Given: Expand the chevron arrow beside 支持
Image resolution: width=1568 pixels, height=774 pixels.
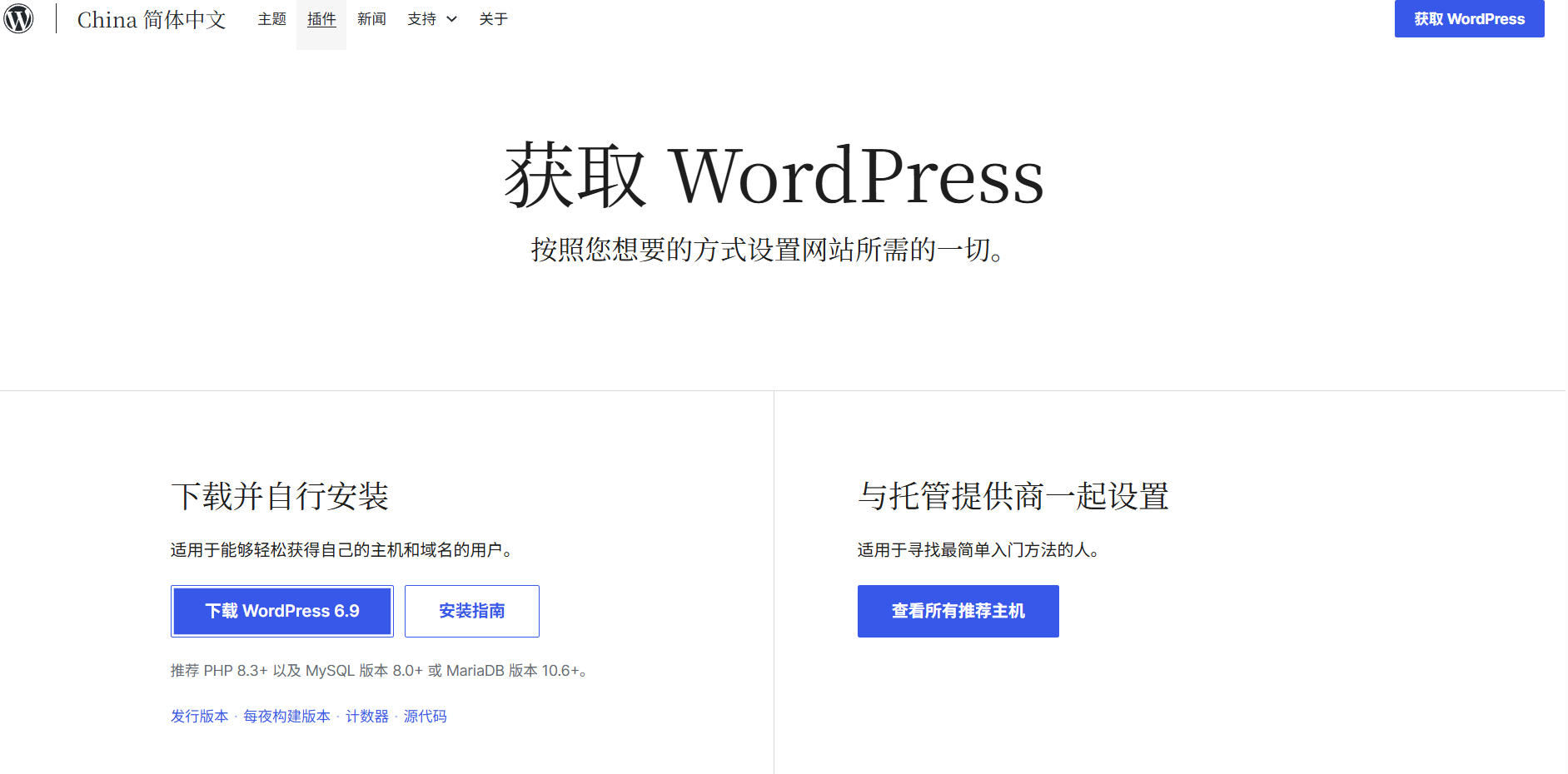Looking at the screenshot, I should 452,19.
